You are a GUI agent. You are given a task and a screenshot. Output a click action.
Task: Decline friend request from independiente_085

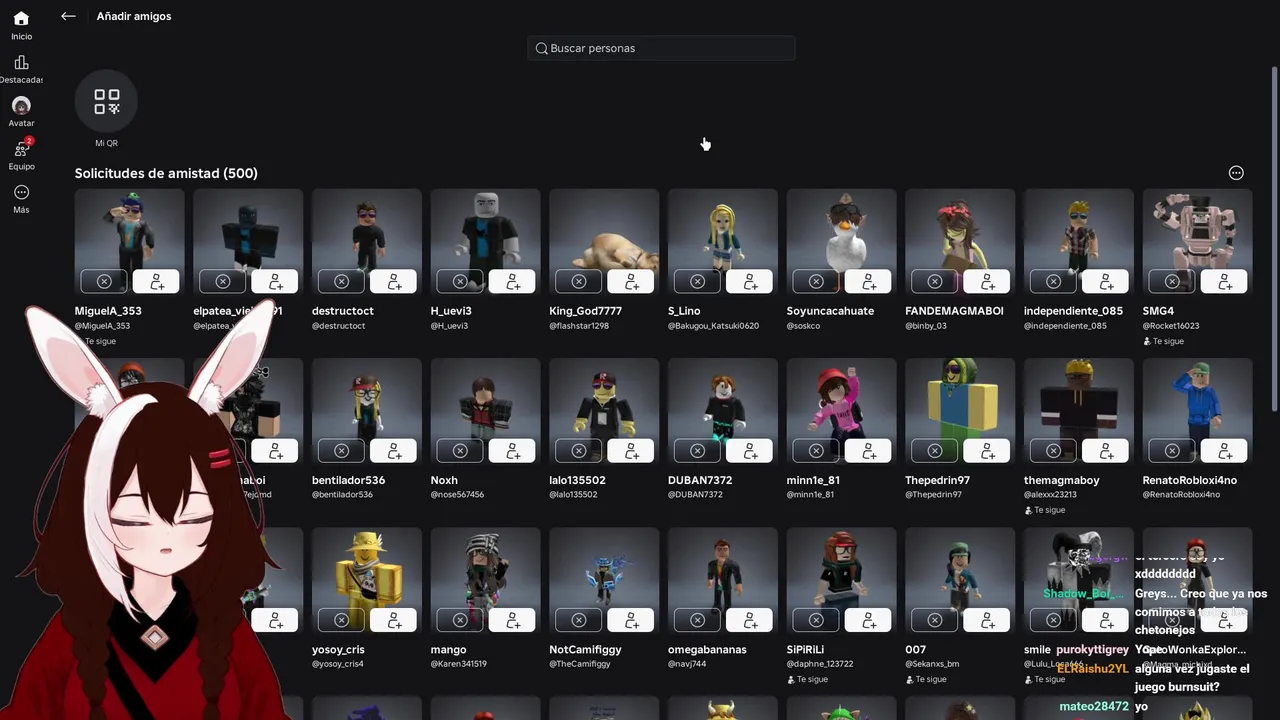(x=1053, y=282)
